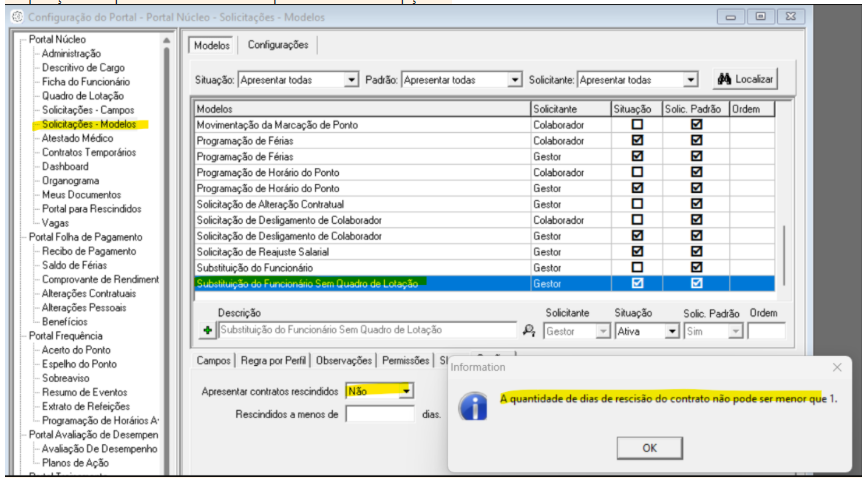Minimize the Configuração do Portal window
The width and height of the screenshot is (862, 478).
pos(735,17)
